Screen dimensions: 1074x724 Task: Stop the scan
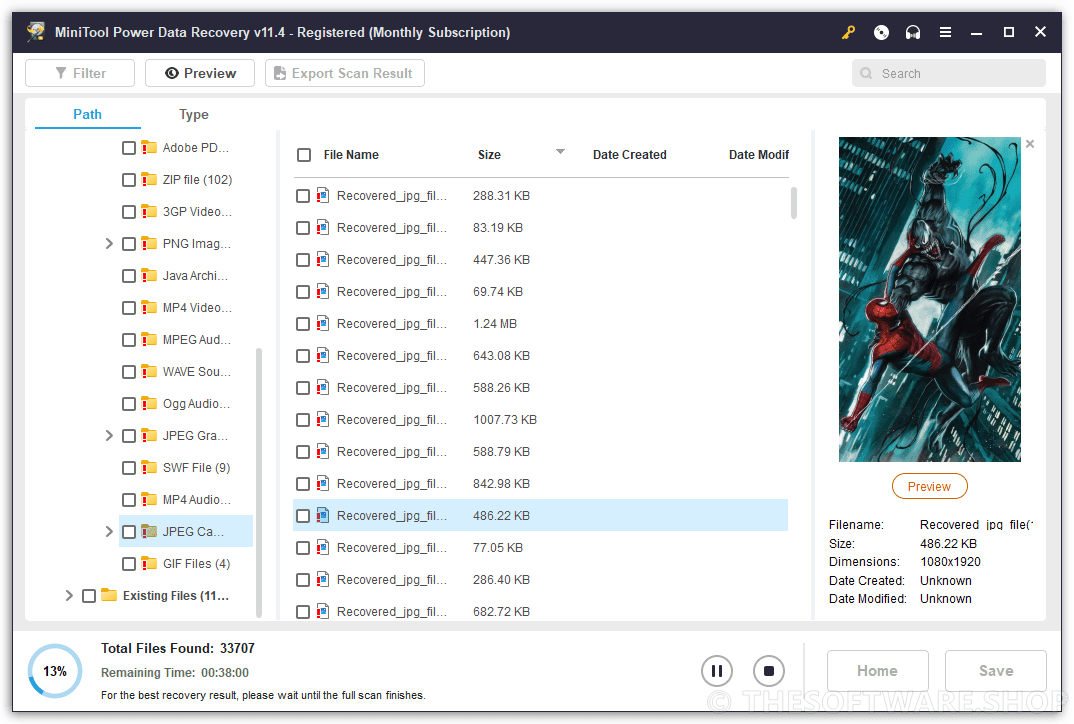769,671
